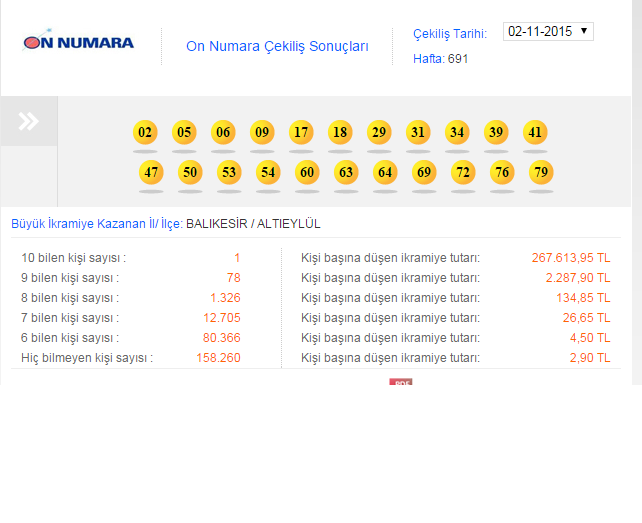Click the yellow ball numbered 31
The height and width of the screenshot is (523, 642).
click(418, 132)
